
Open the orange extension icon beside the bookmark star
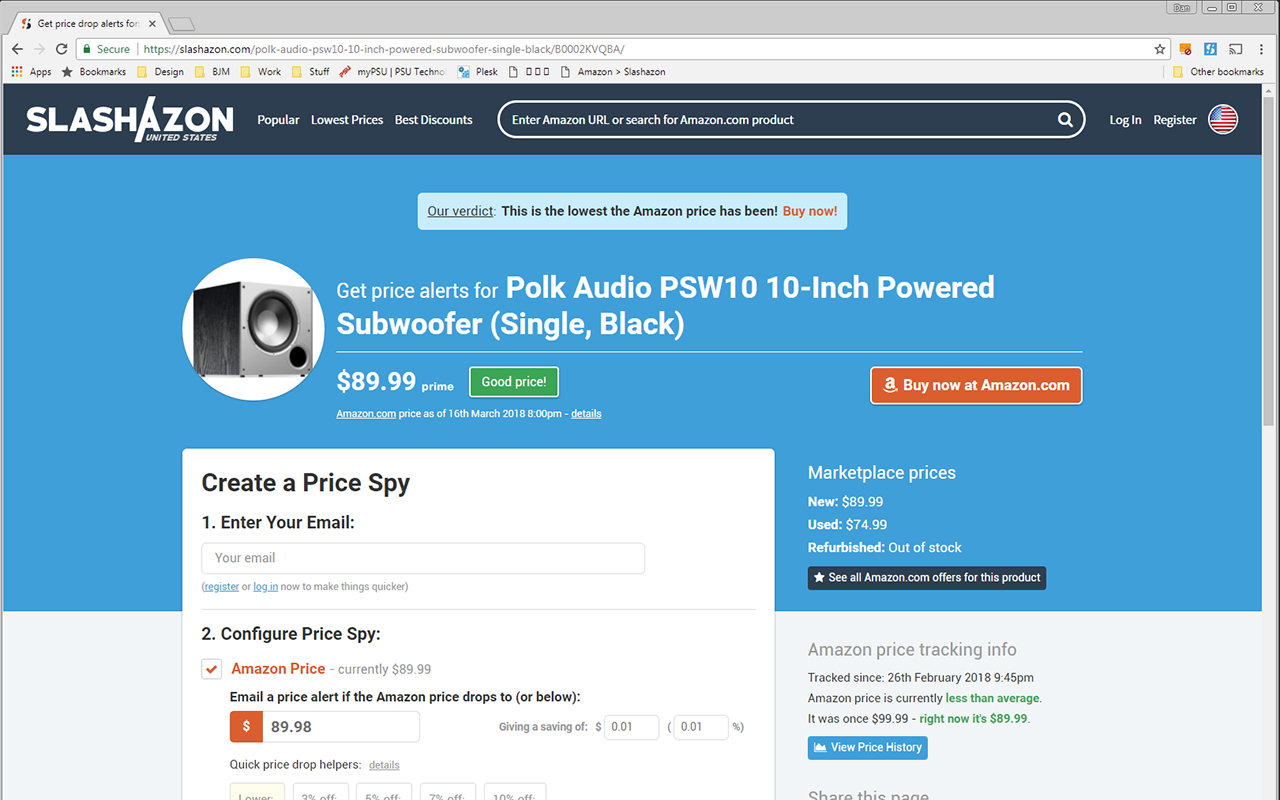[1186, 49]
